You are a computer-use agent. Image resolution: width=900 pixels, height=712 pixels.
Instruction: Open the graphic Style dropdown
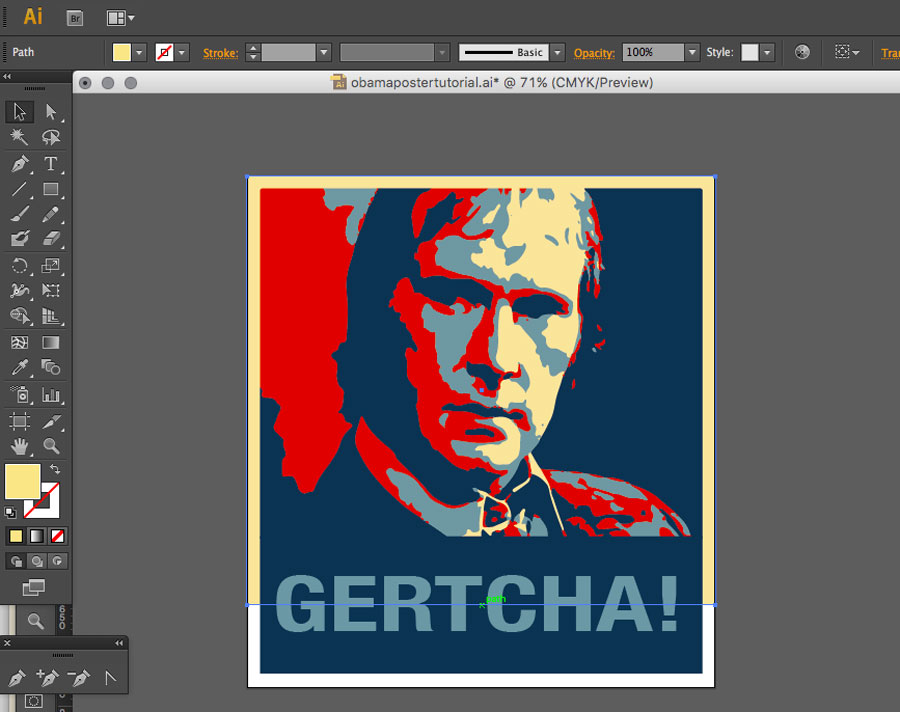tap(767, 52)
